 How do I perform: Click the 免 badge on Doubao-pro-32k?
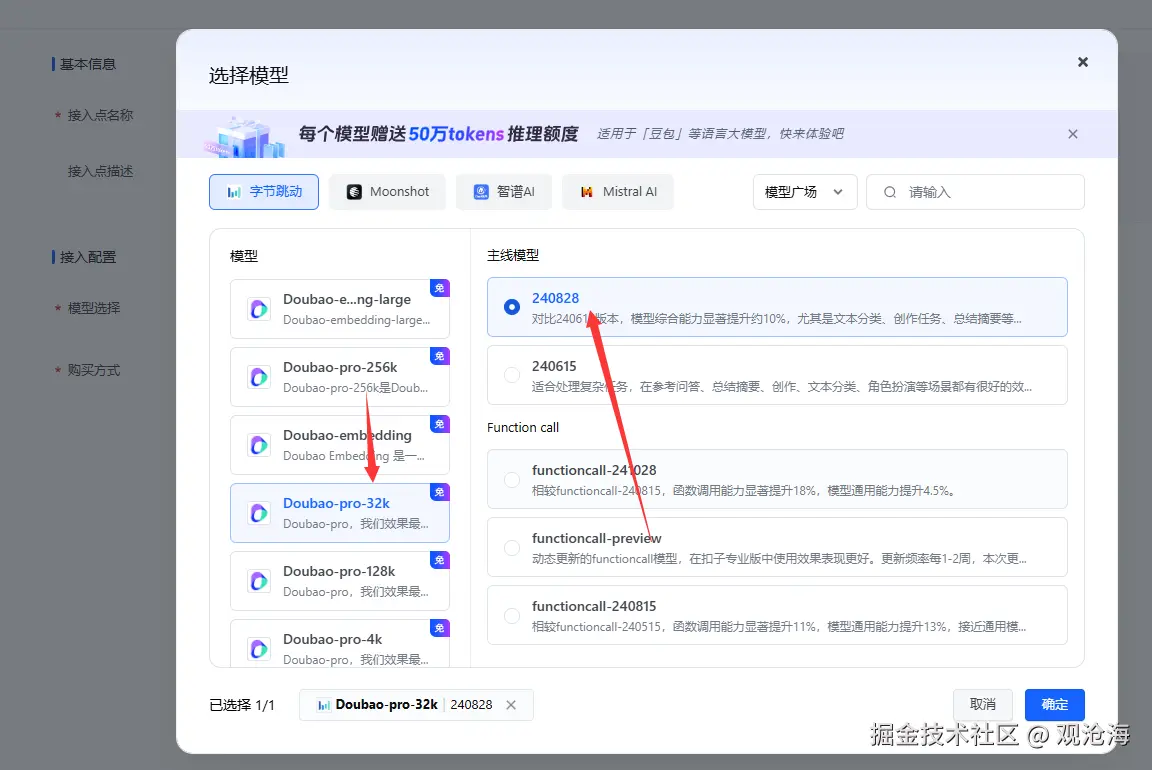point(439,492)
